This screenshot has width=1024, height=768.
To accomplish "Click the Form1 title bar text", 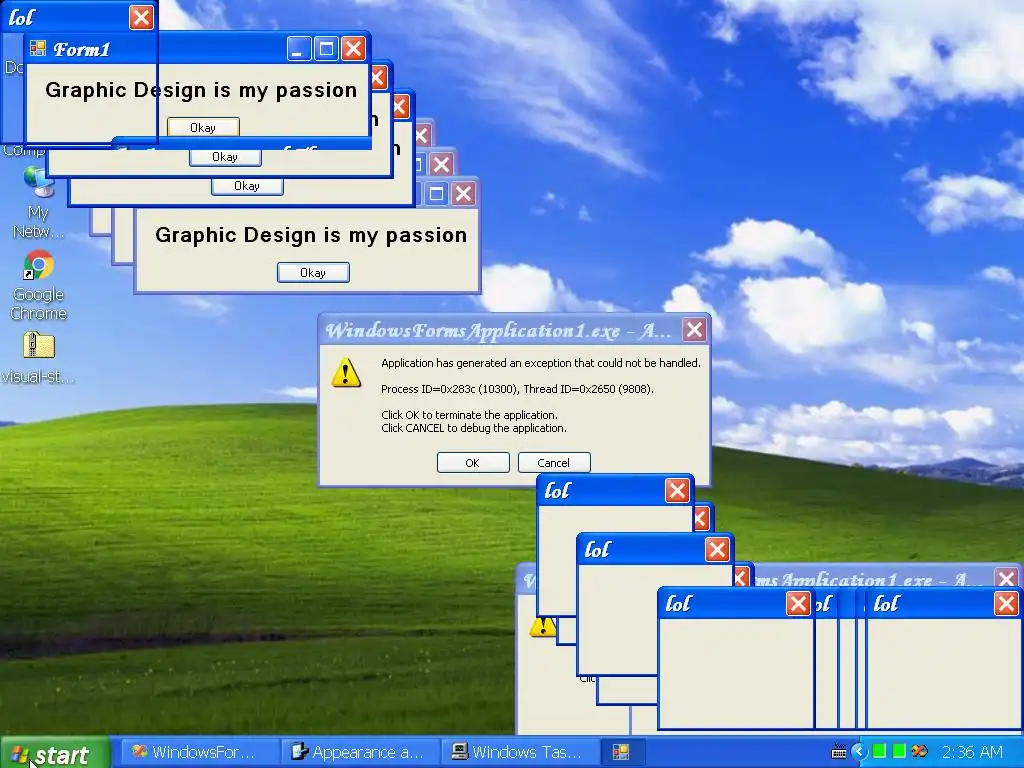I will [82, 50].
